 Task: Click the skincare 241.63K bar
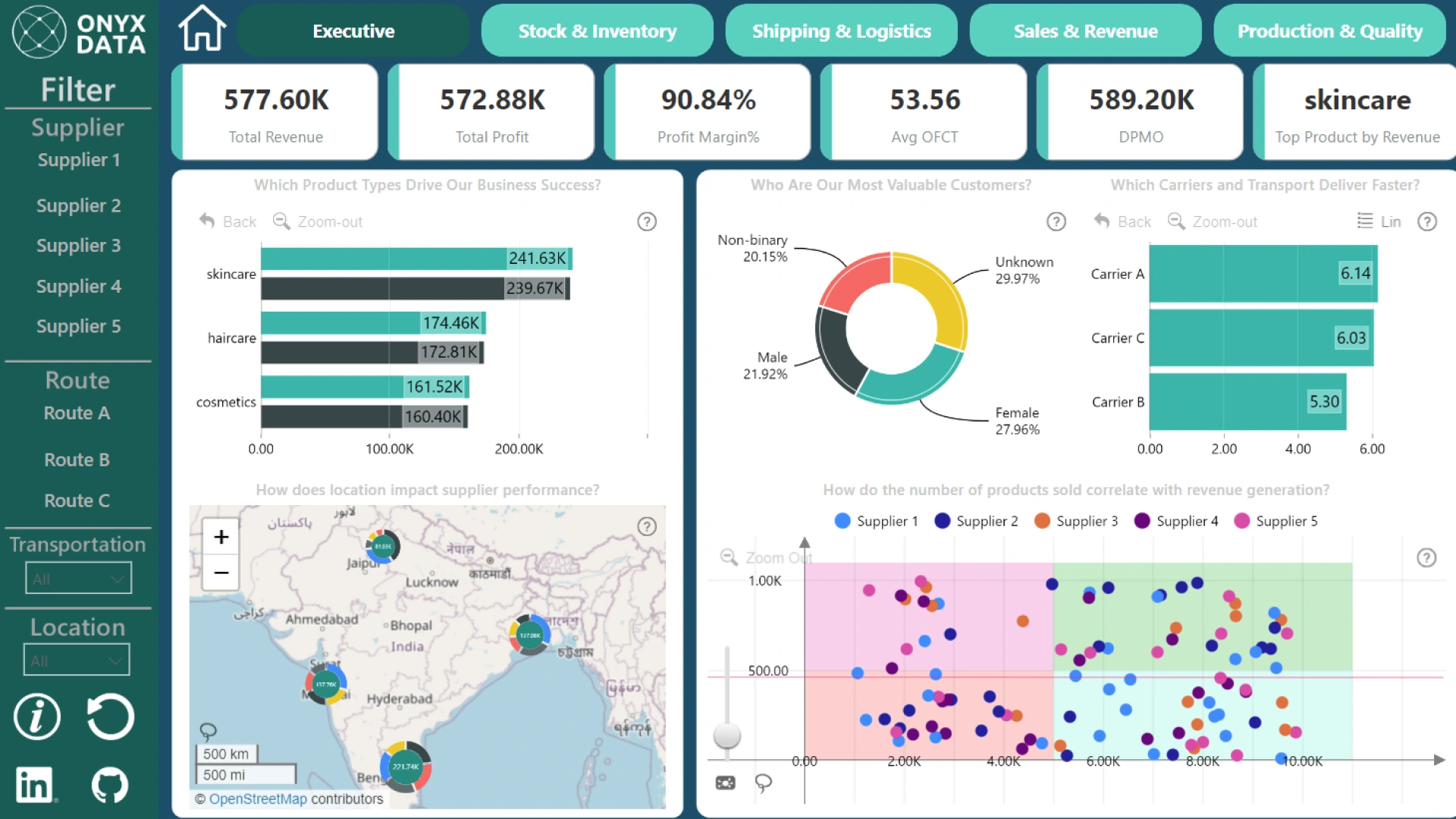click(416, 259)
